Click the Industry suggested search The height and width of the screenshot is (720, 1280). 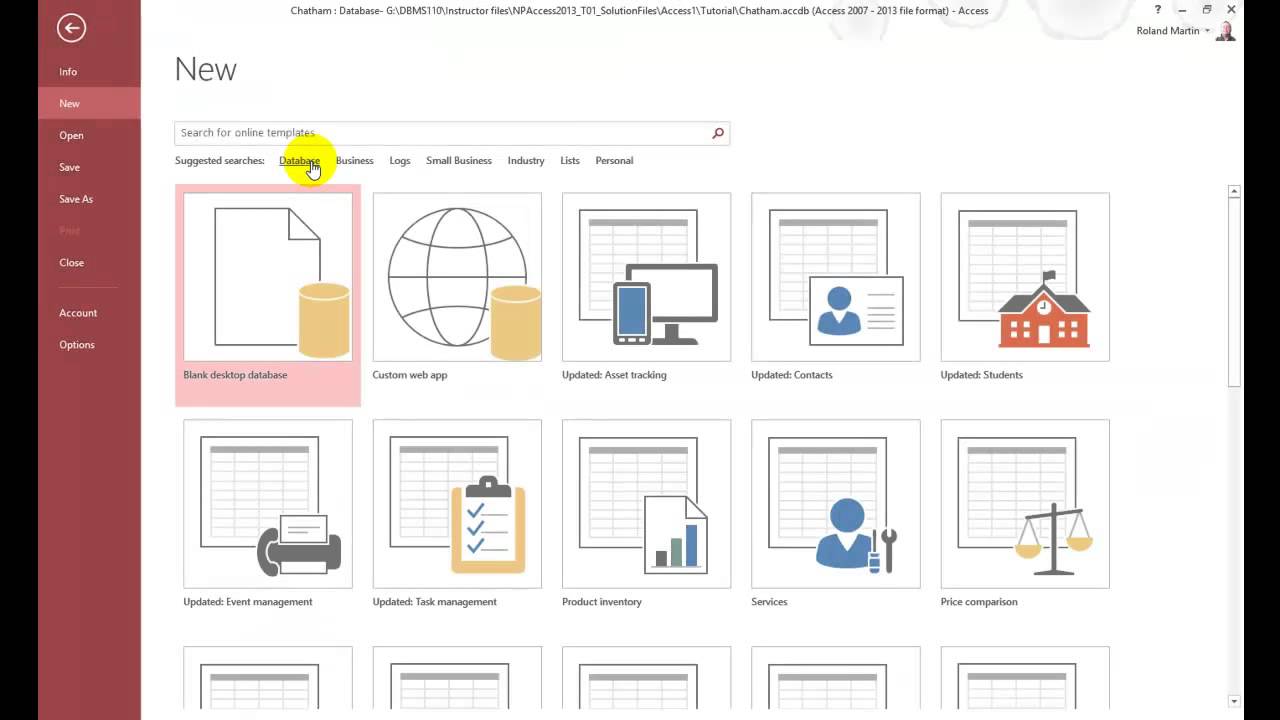[x=526, y=161]
